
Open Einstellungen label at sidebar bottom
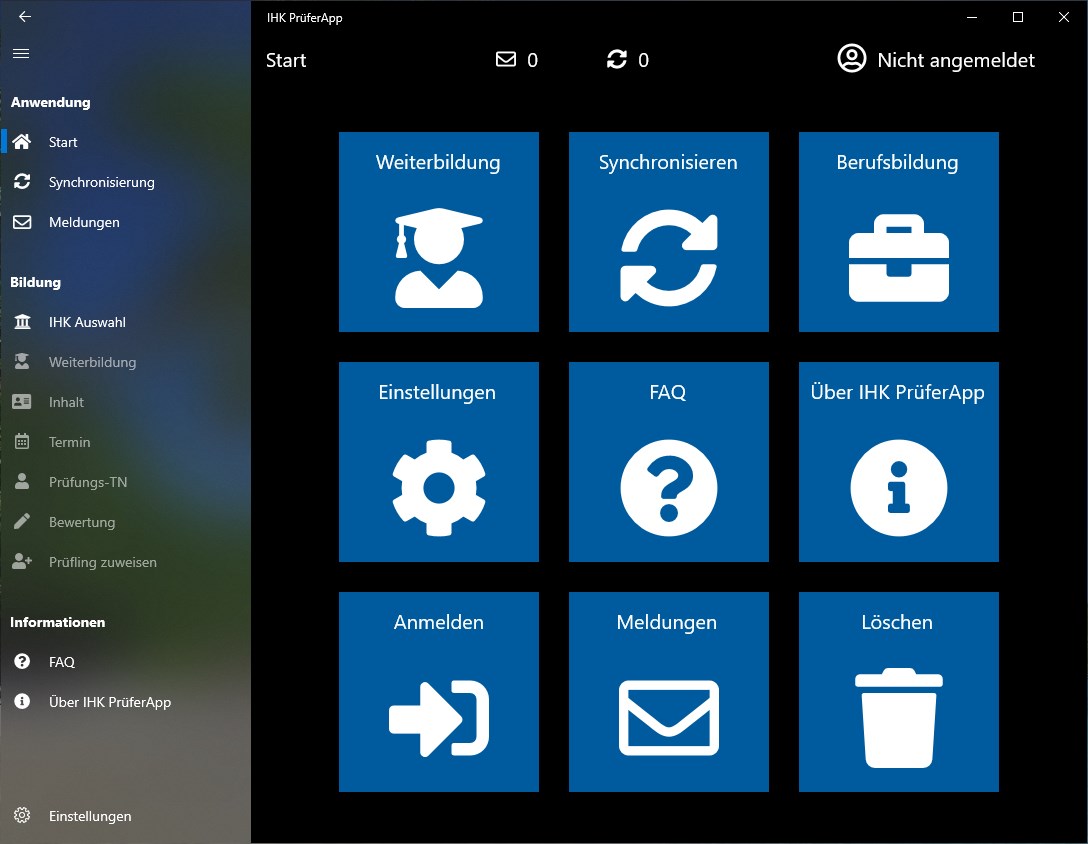pyautogui.click(x=90, y=816)
